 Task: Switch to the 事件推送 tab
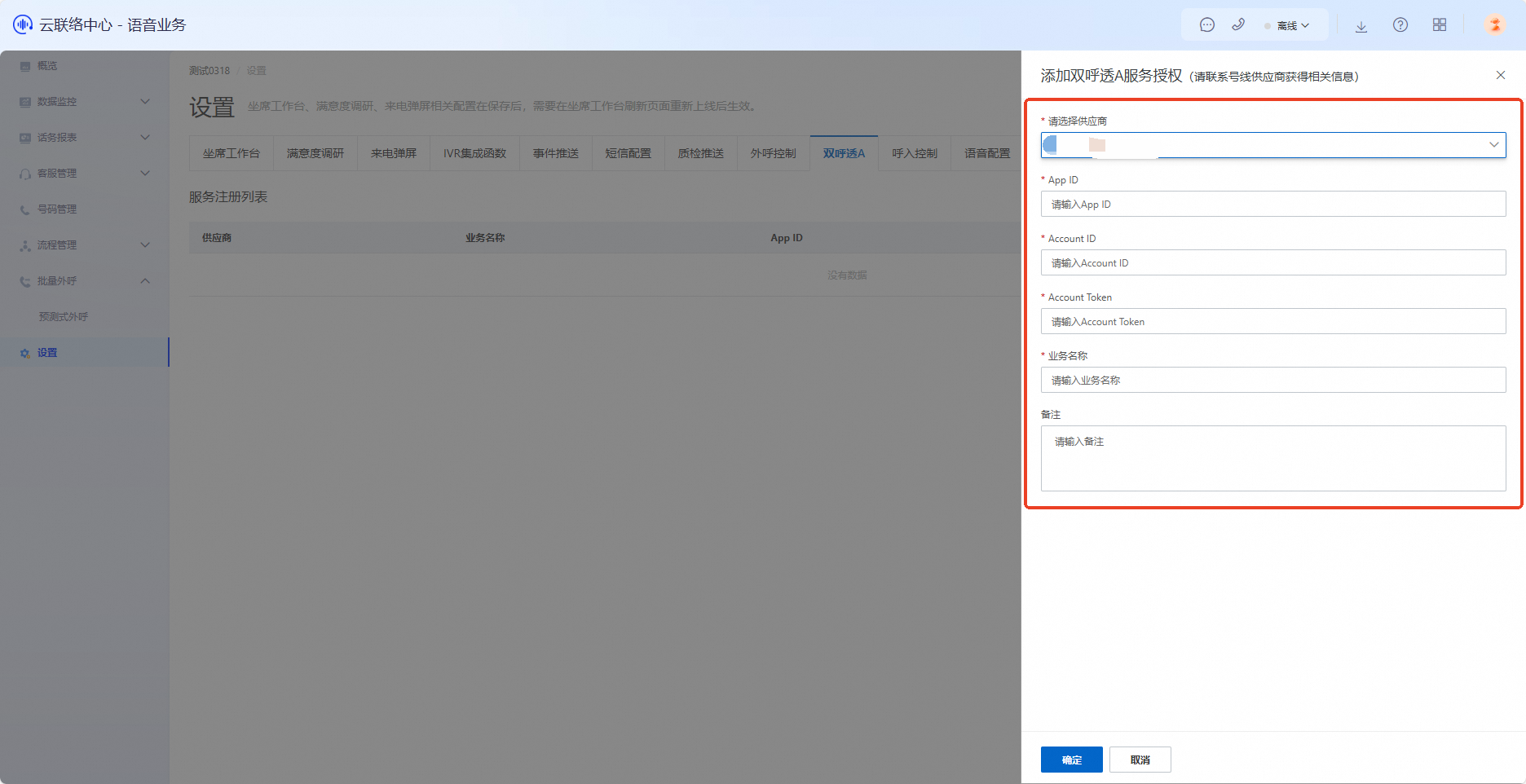pyautogui.click(x=556, y=153)
